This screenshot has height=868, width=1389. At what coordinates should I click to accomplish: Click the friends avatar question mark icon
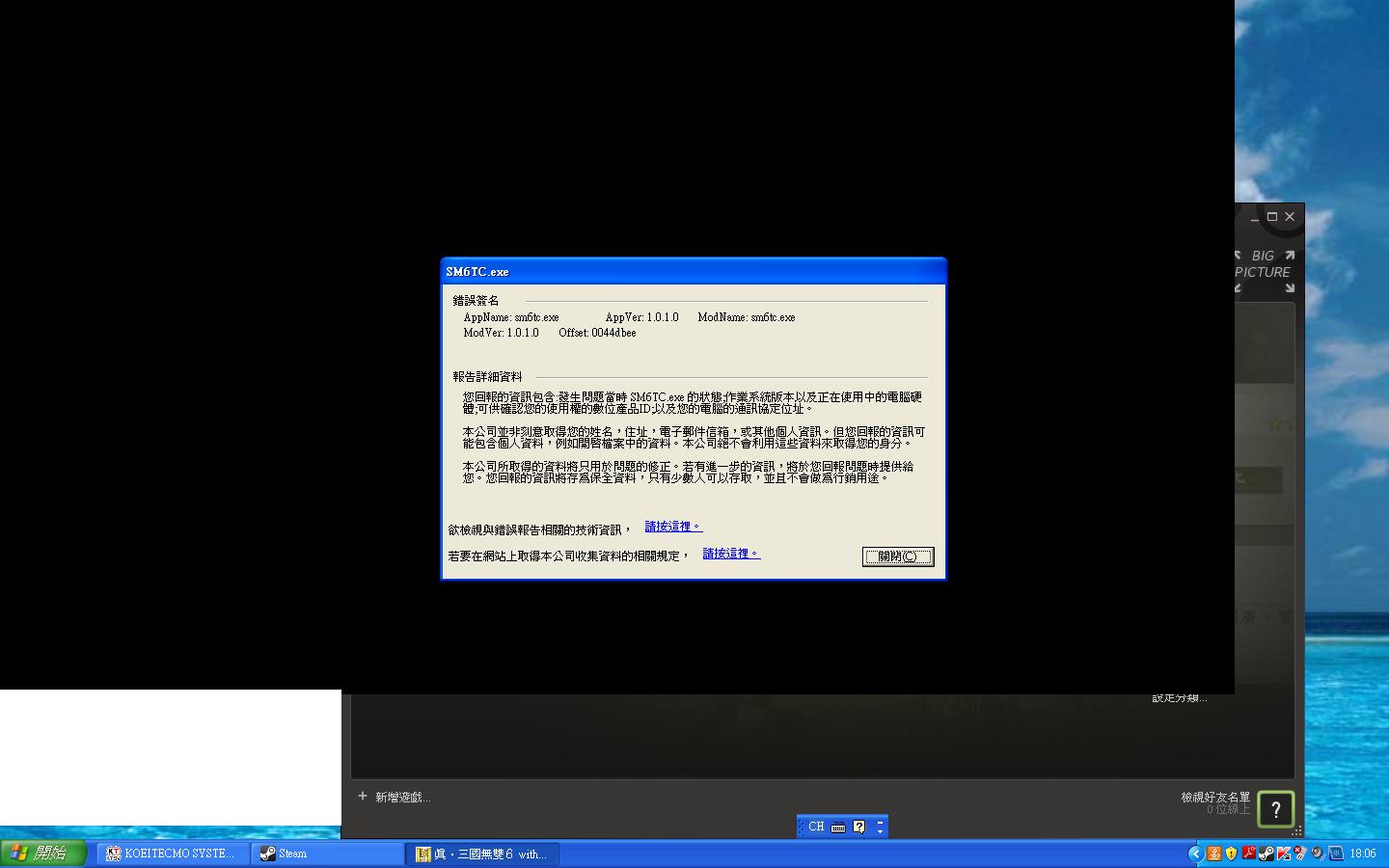(1276, 809)
